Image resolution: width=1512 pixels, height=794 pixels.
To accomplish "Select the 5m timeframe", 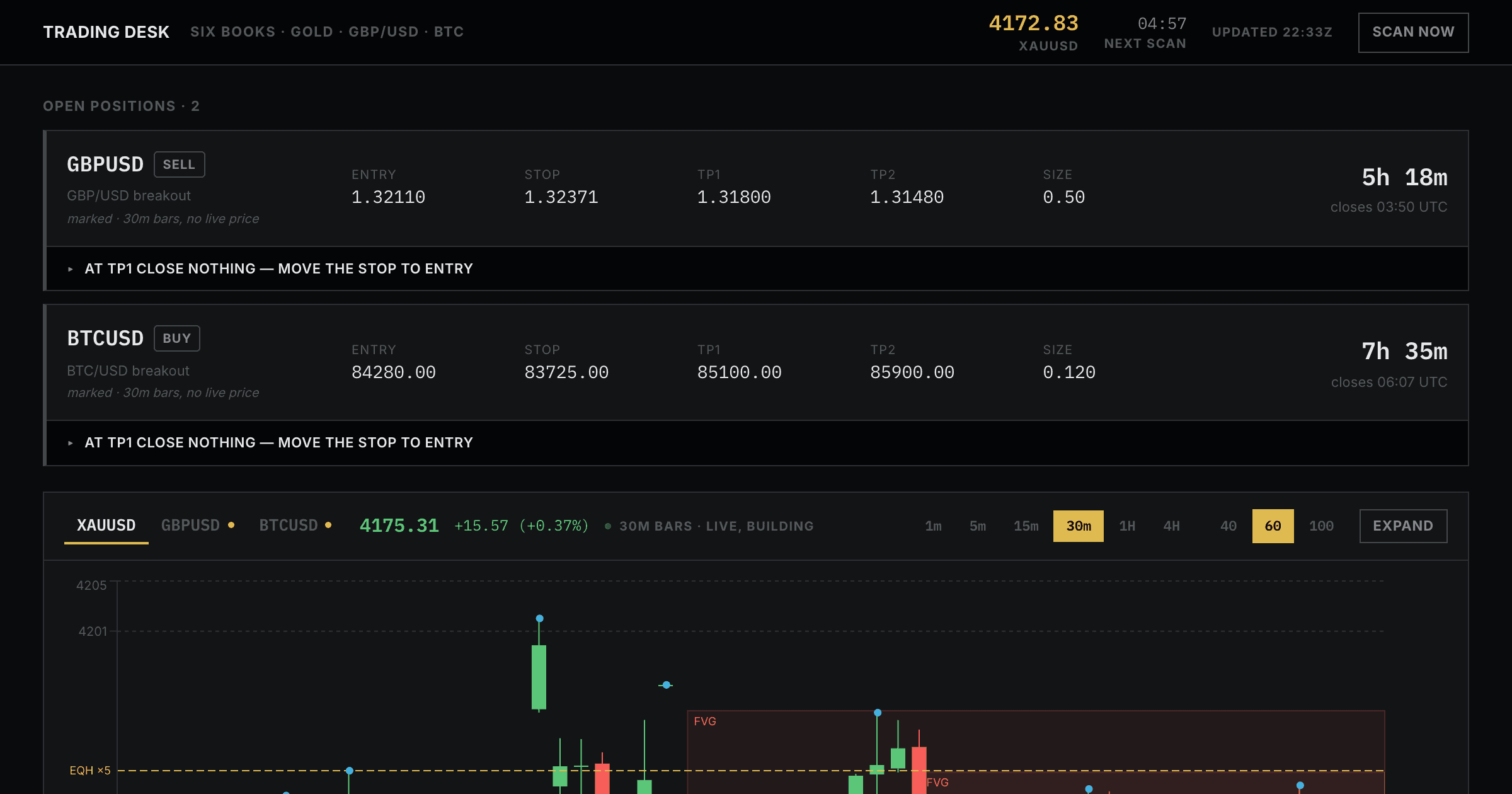I will (977, 526).
